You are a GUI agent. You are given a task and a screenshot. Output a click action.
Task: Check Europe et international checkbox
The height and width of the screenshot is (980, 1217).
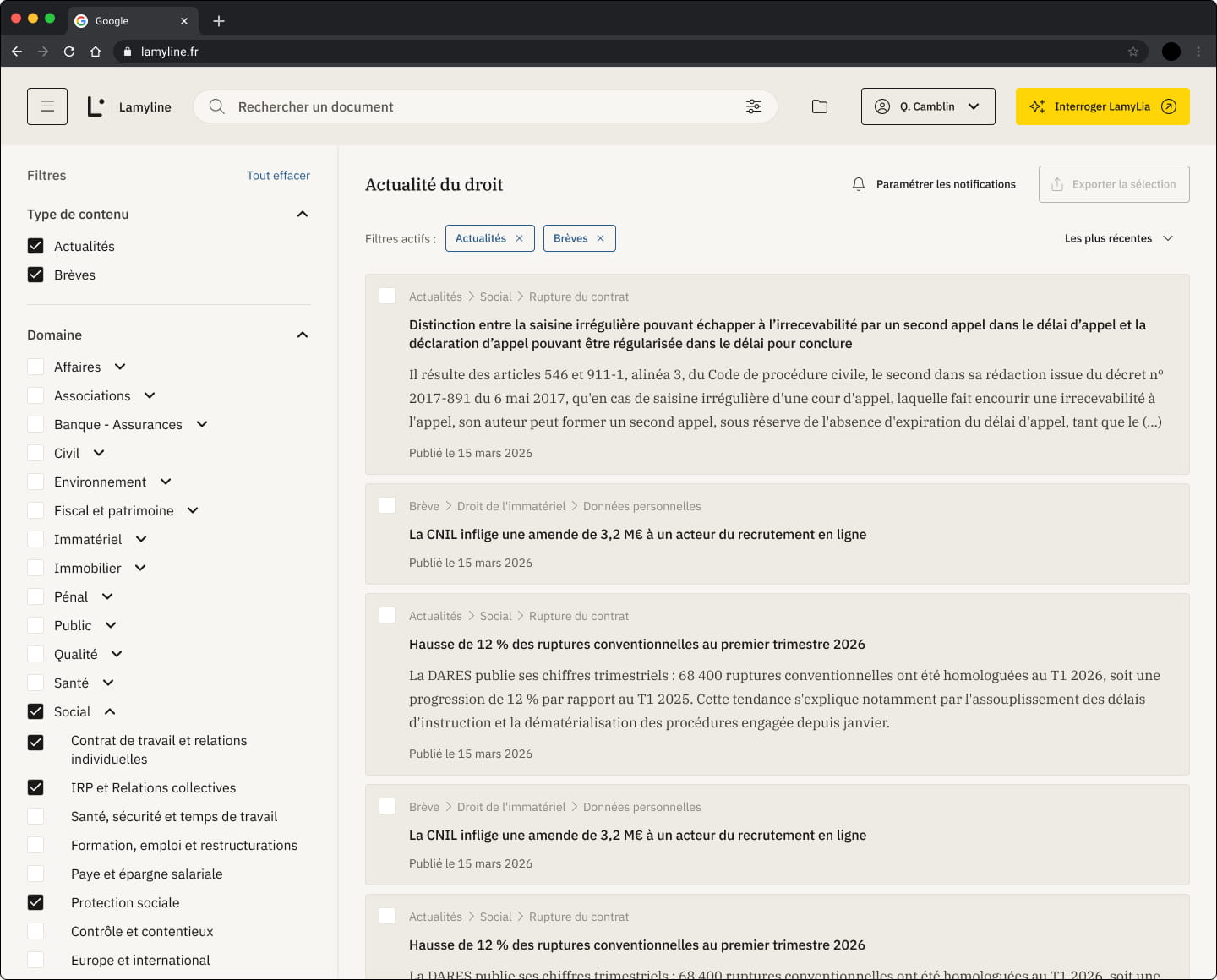click(35, 960)
